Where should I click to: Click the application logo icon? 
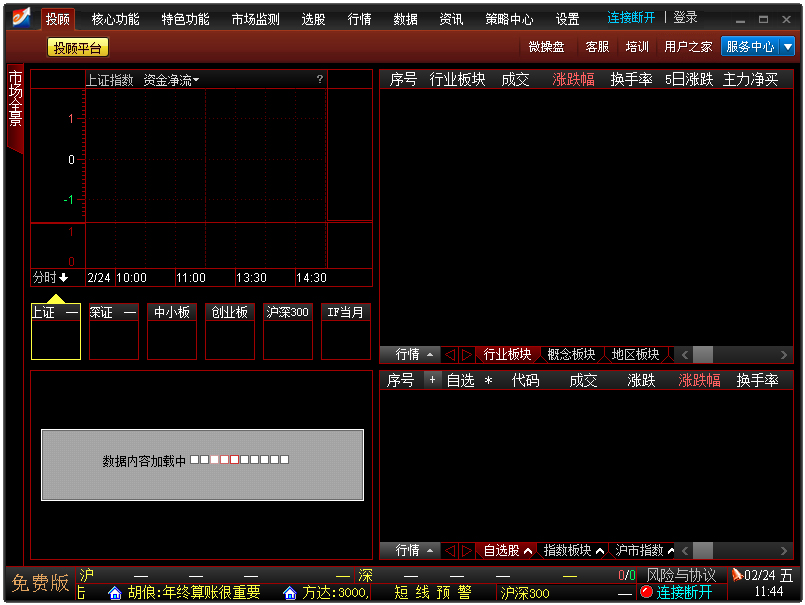coord(21,18)
